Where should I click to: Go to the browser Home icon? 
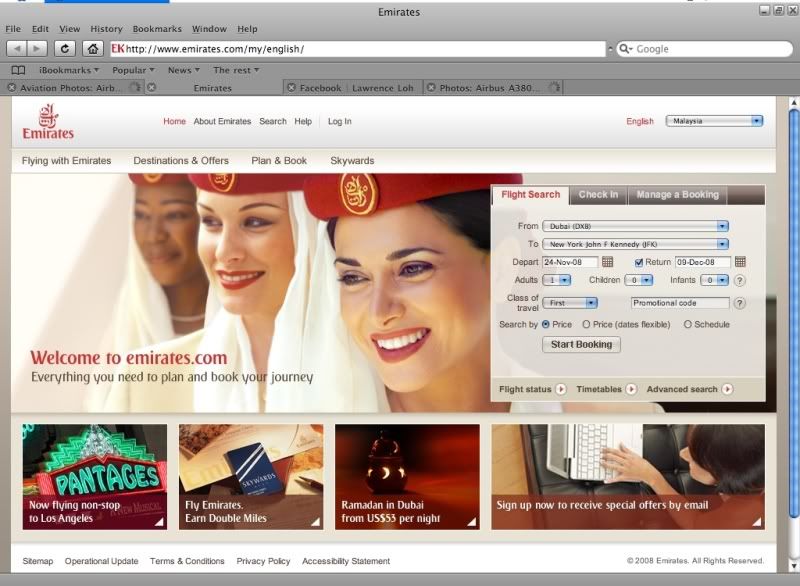92,49
